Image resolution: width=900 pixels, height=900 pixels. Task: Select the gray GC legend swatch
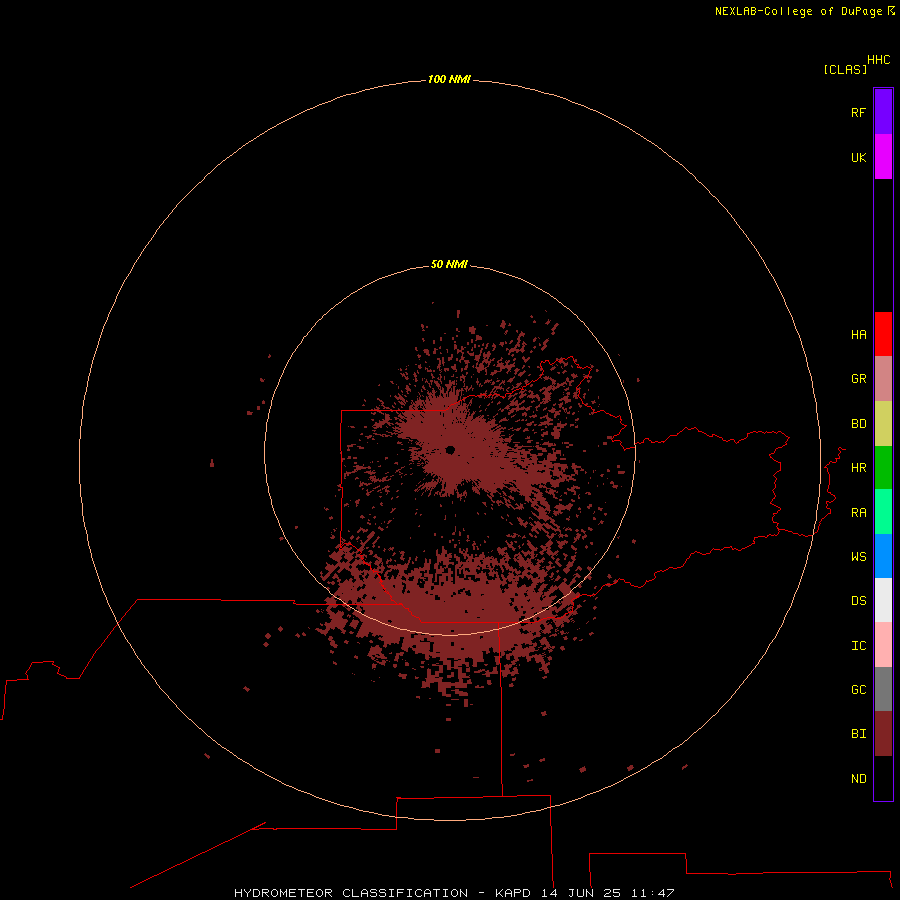click(883, 689)
